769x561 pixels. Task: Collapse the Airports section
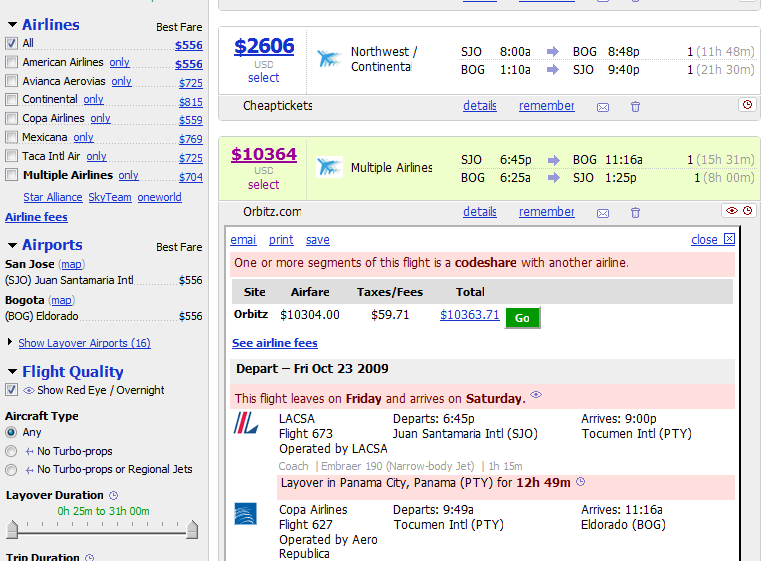pyautogui.click(x=13, y=244)
